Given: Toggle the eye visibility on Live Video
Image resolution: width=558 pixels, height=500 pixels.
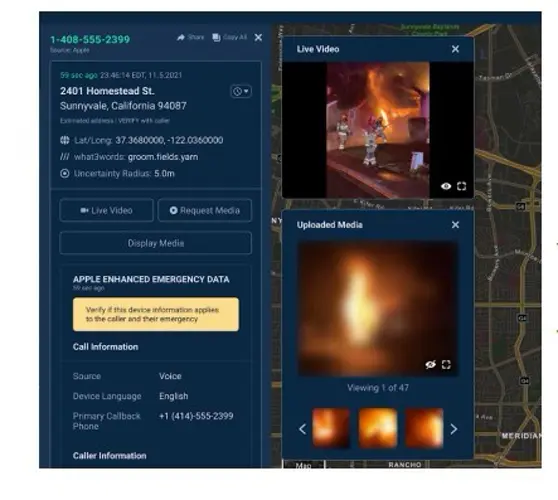Looking at the screenshot, I should pyautogui.click(x=446, y=186).
